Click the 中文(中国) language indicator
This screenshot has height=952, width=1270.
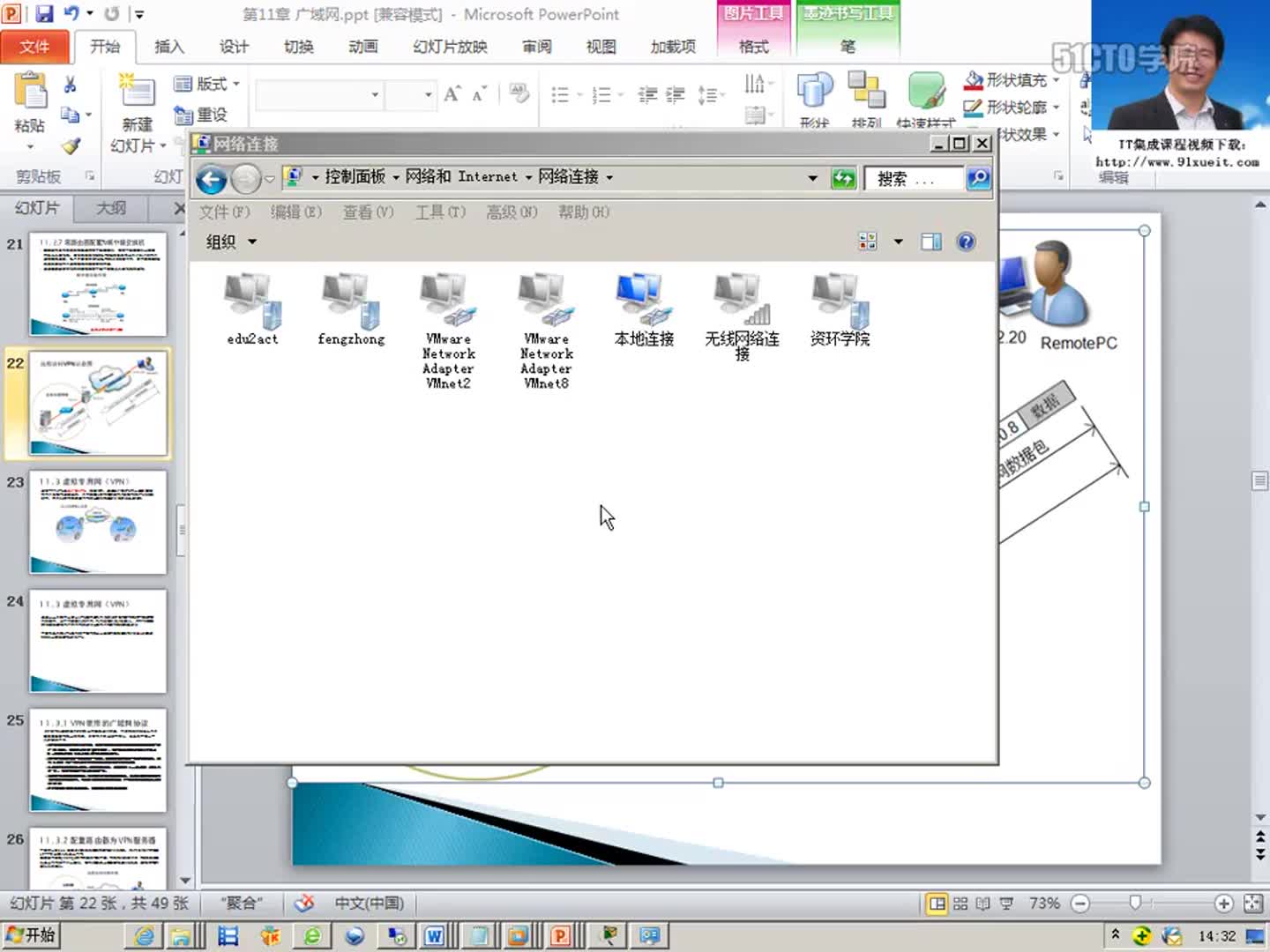[x=370, y=904]
